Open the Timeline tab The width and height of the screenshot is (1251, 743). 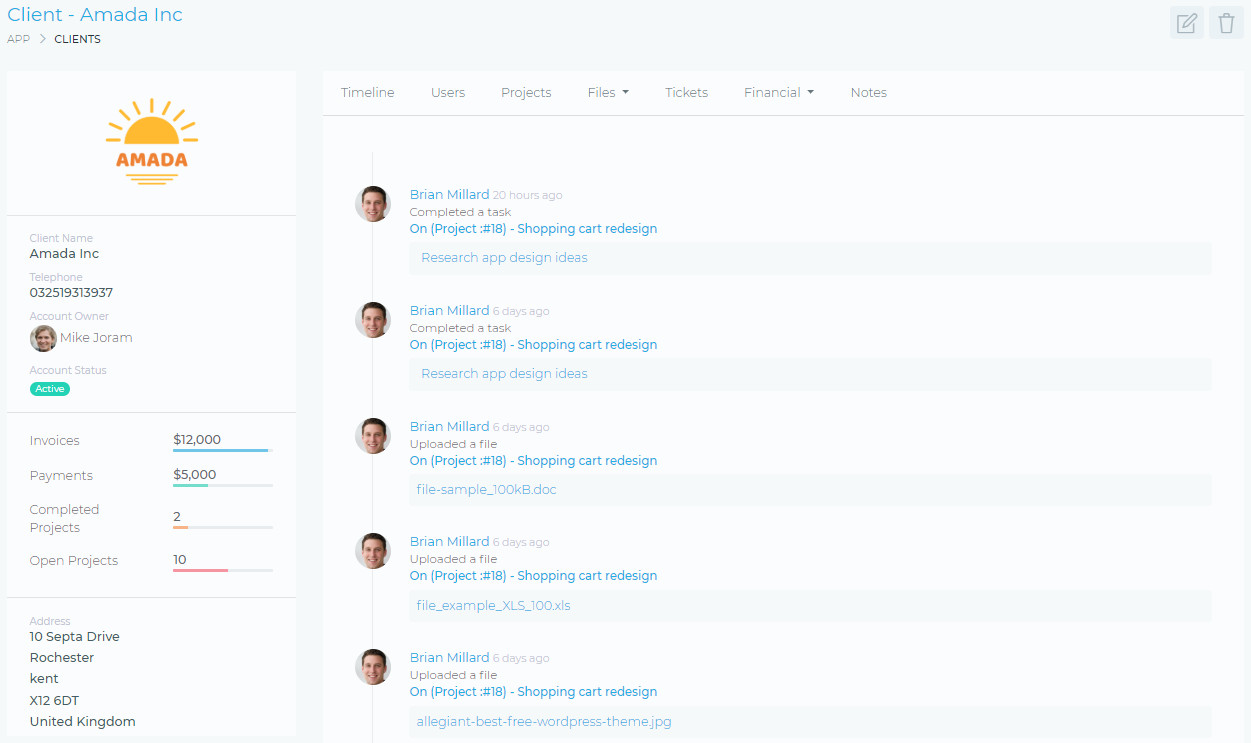click(x=367, y=92)
